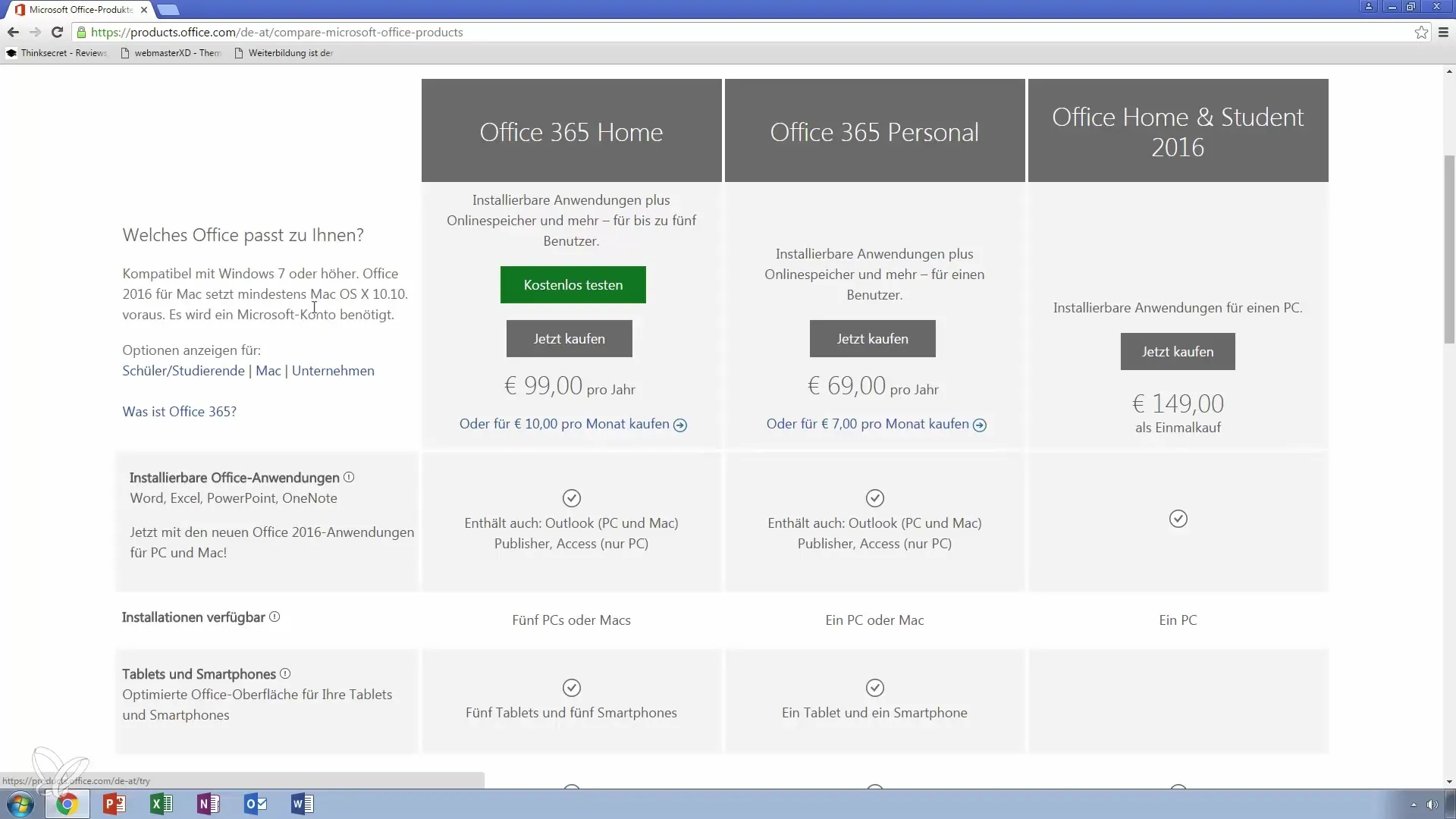The image size is (1456, 819).
Task: Switch to Chrome in the taskbar
Action: point(67,804)
